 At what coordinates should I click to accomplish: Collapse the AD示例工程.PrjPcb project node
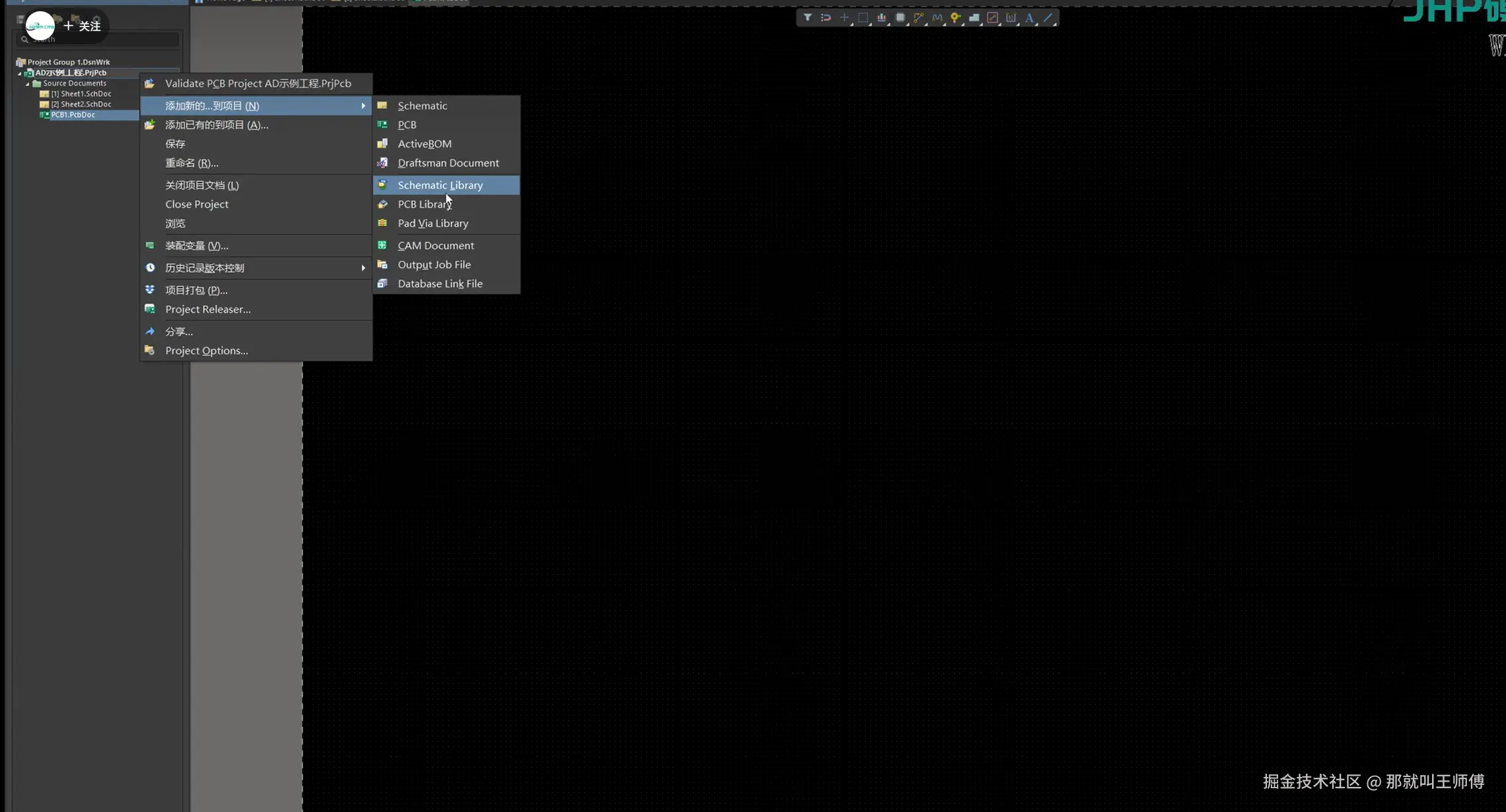tap(20, 73)
